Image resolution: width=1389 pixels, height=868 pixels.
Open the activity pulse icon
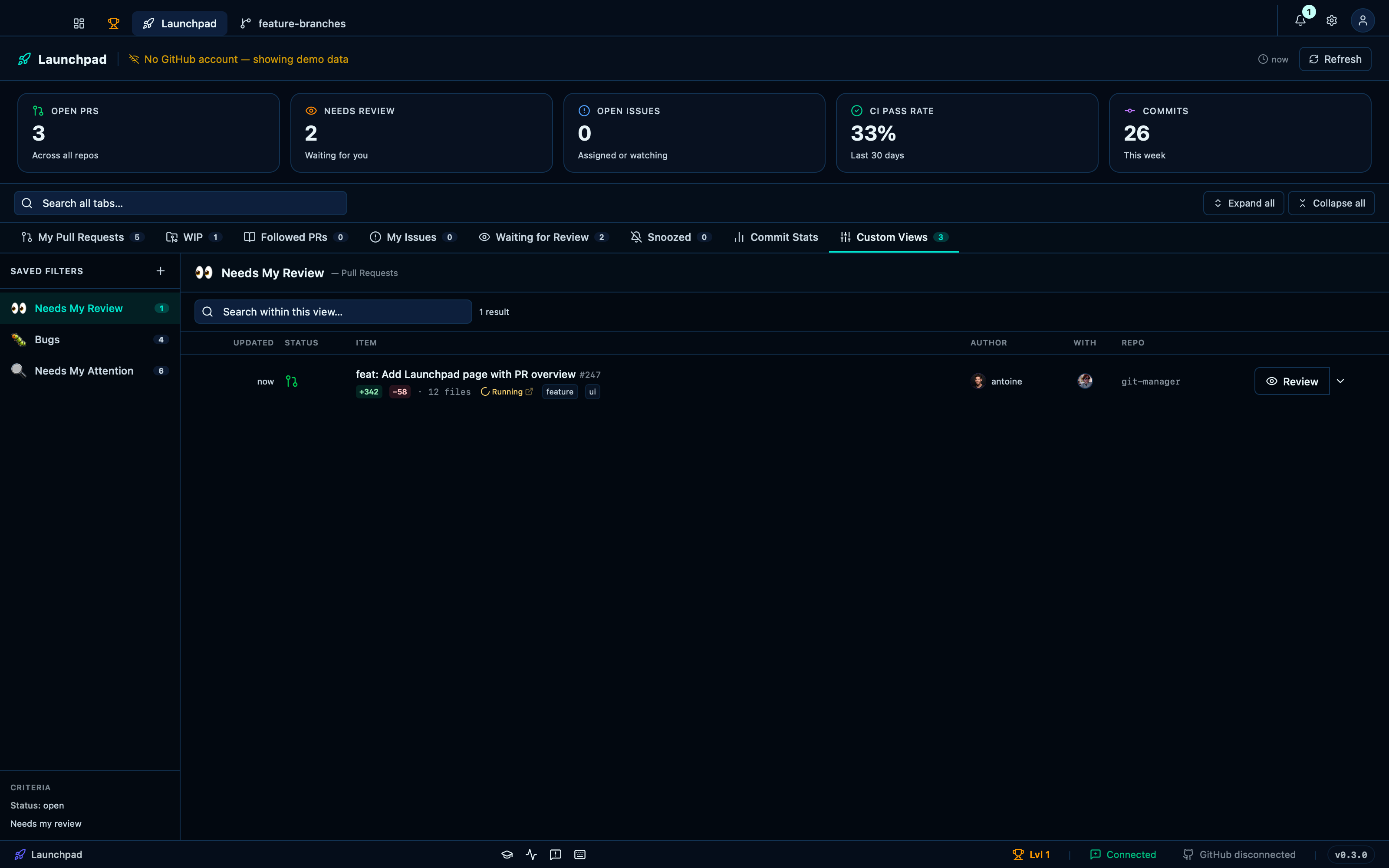pos(531,855)
